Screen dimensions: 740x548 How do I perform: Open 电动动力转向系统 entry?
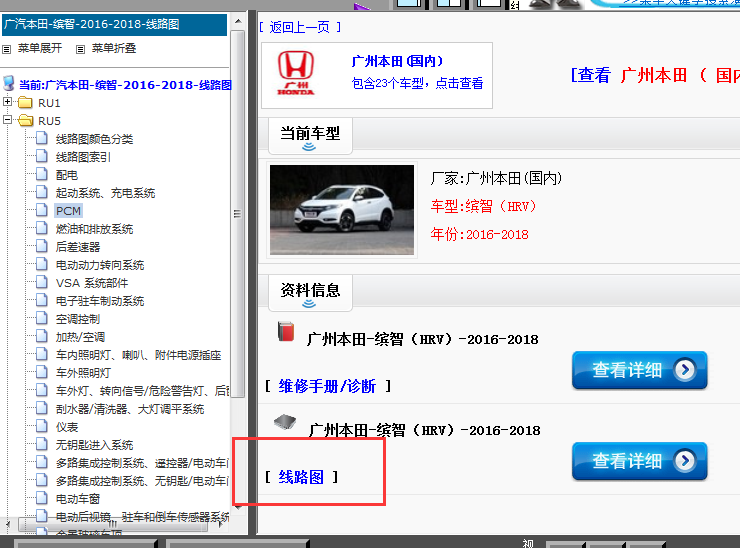(x=100, y=265)
